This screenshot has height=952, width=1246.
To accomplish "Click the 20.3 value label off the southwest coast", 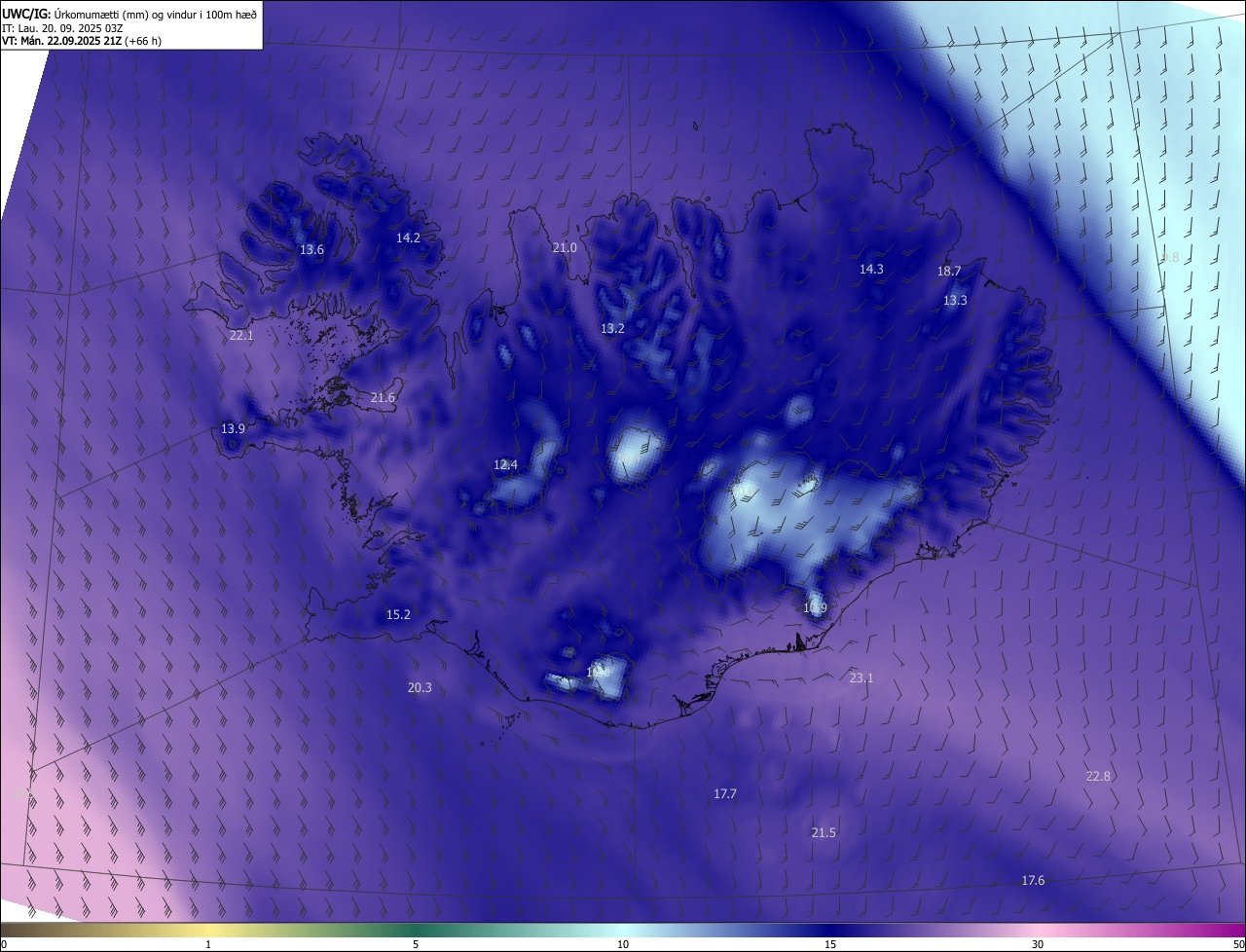I will (x=420, y=688).
